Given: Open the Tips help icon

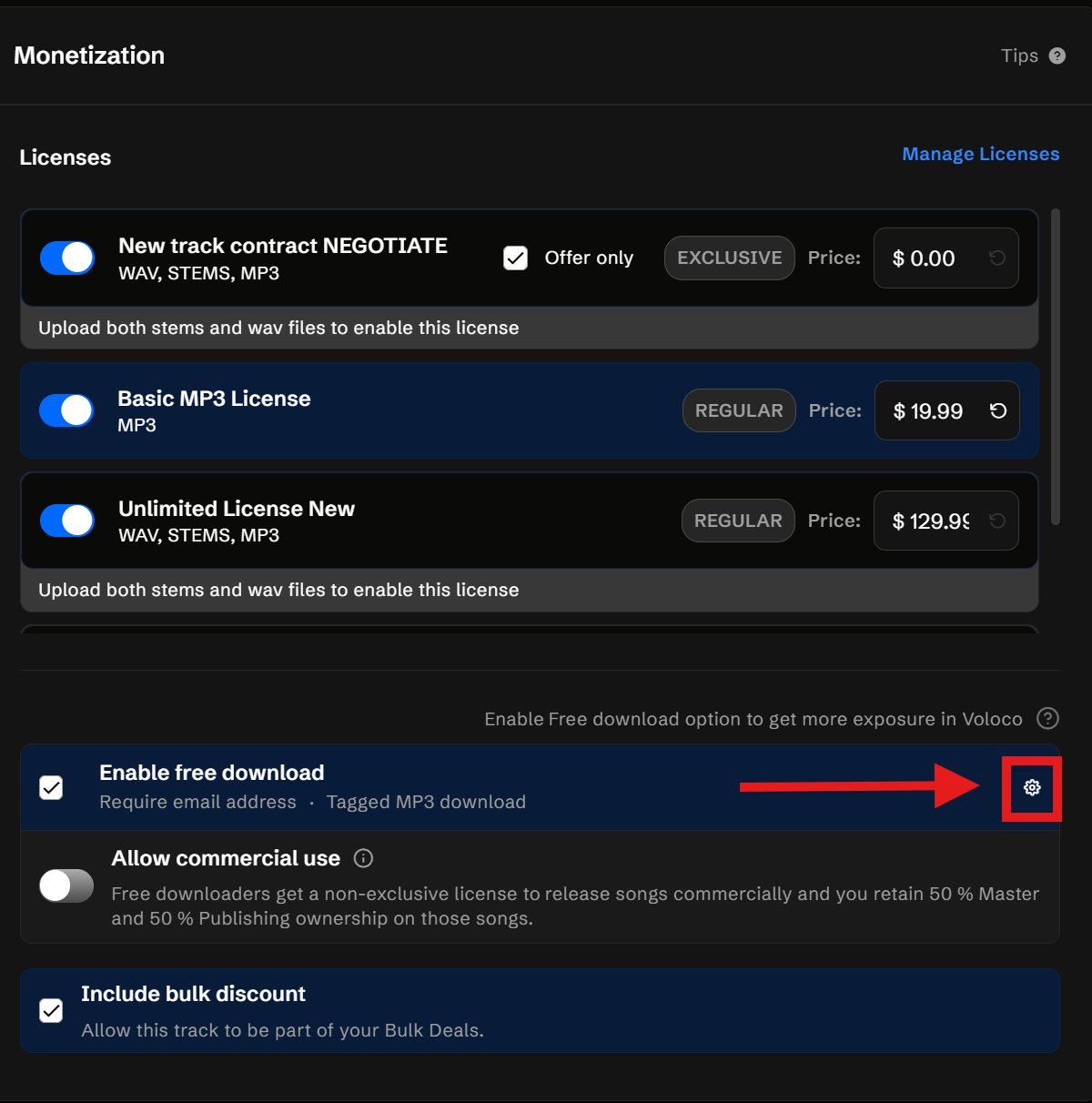Looking at the screenshot, I should 1057,56.
